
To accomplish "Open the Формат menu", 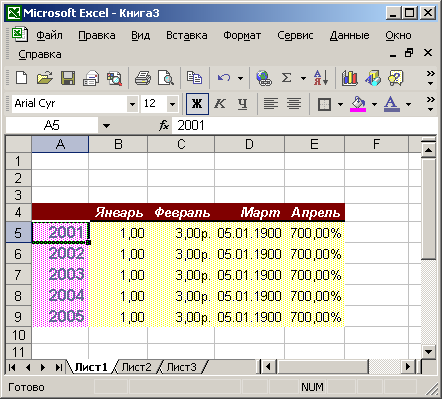I will [242, 35].
